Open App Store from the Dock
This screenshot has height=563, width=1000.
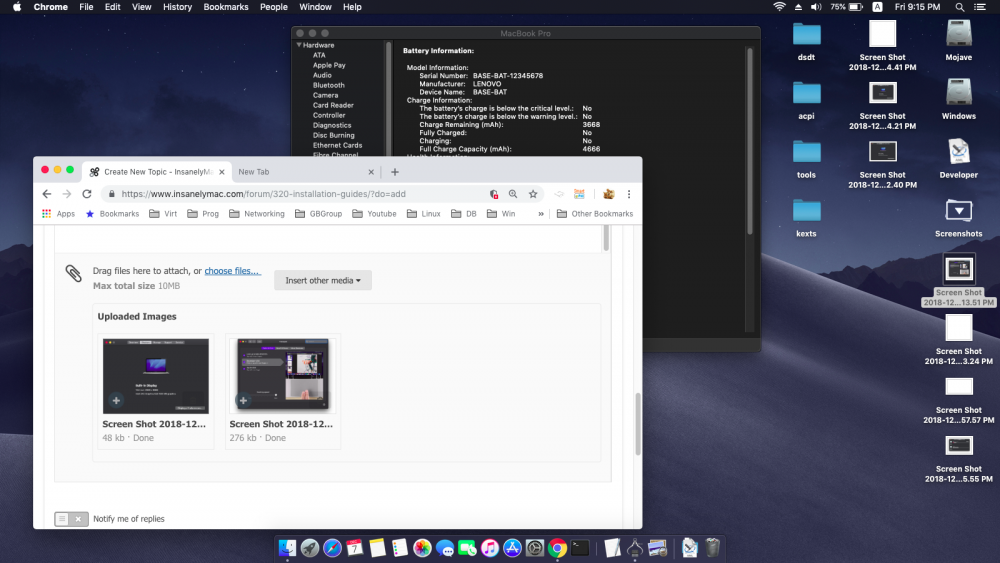coord(512,548)
